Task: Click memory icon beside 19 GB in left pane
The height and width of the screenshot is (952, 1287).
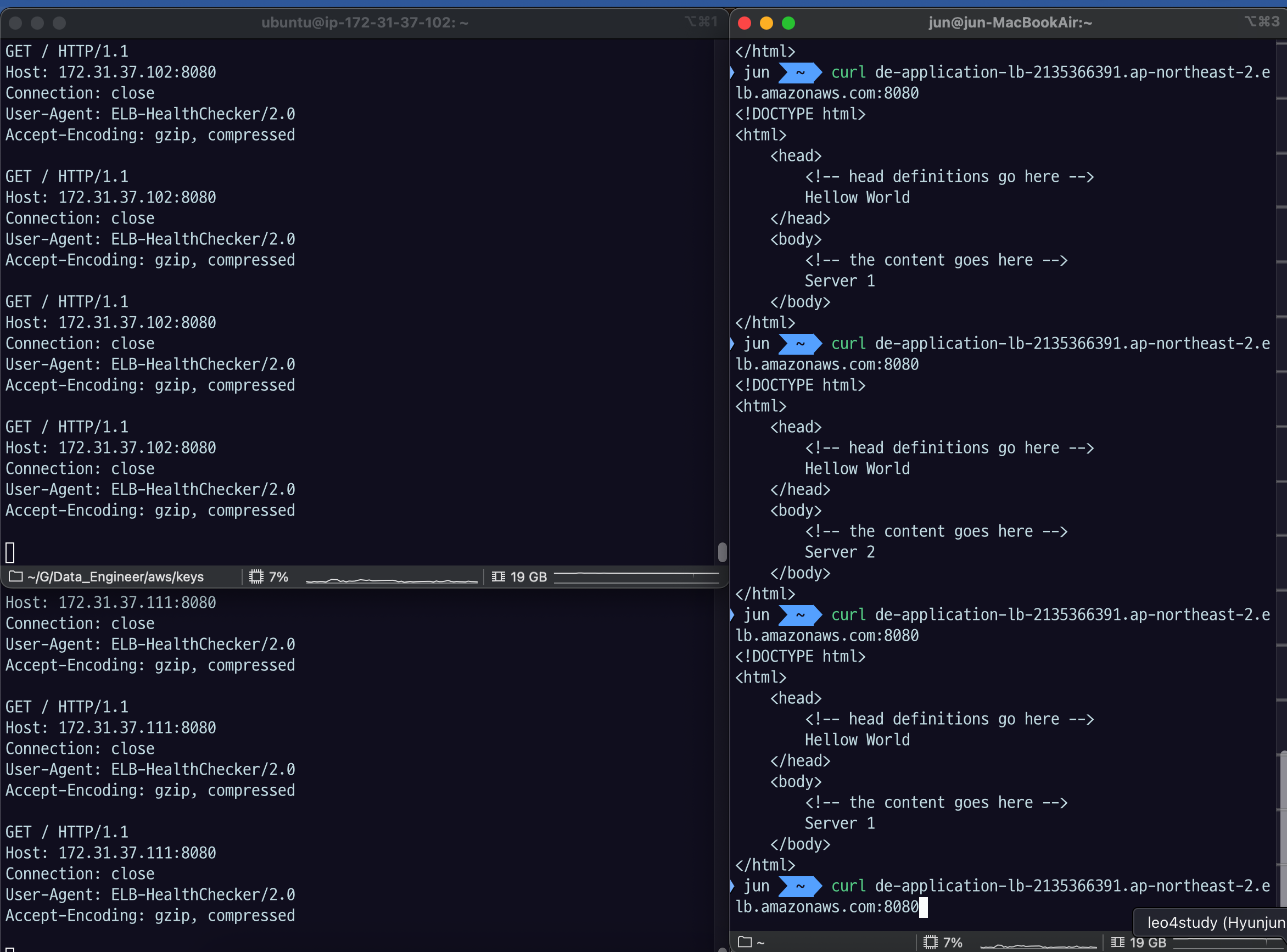Action: 499,576
